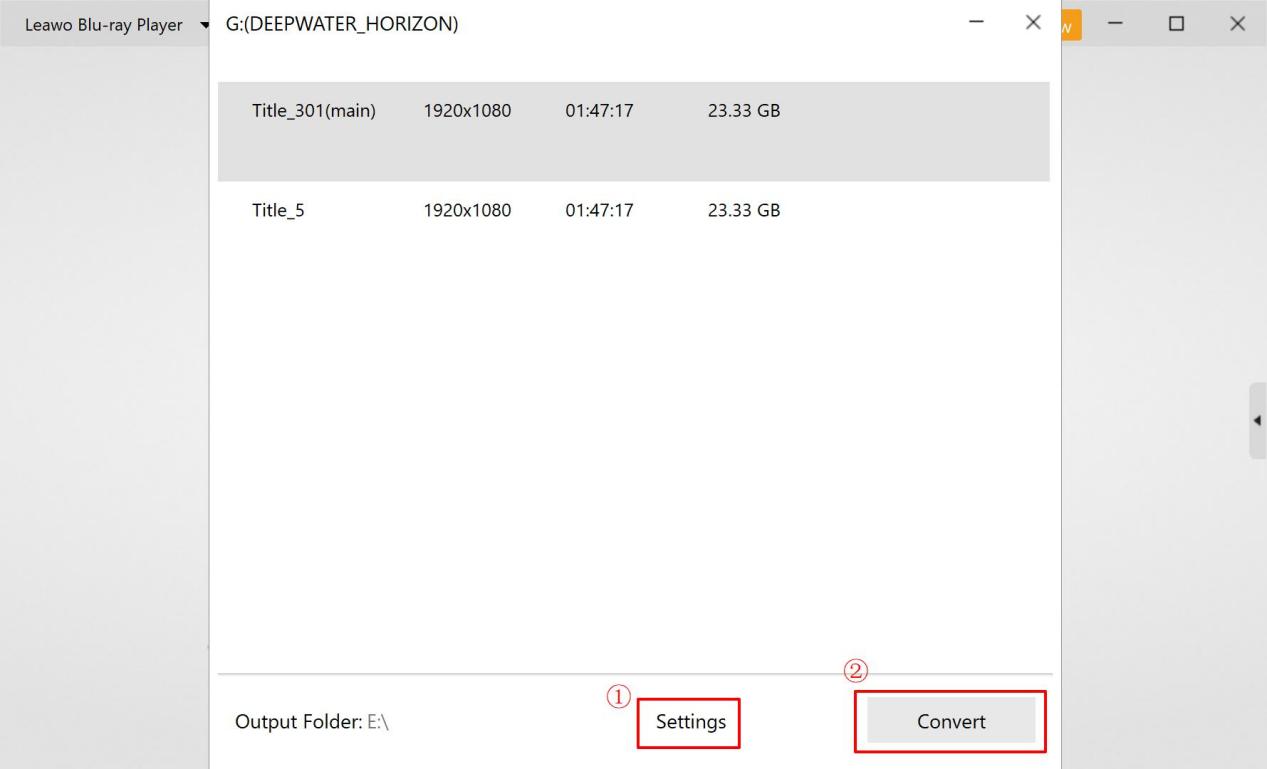Minimize the DEEPWATER_HORIZON conversion dialog
The height and width of the screenshot is (769, 1267).
(x=977, y=23)
